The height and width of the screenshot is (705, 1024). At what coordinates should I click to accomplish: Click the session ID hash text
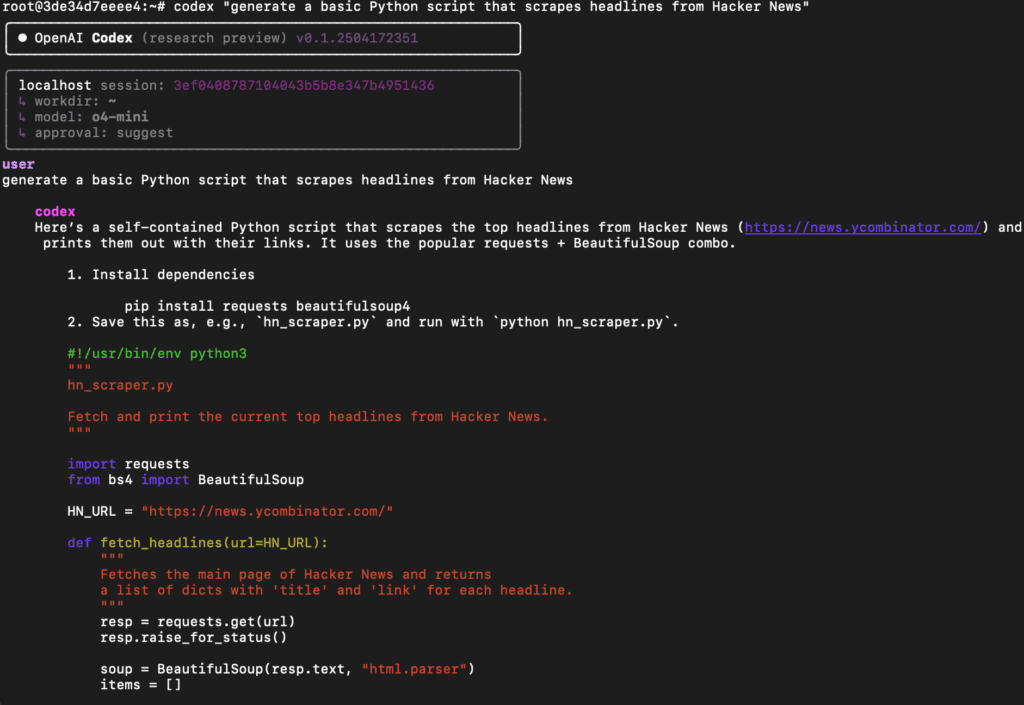(x=304, y=86)
